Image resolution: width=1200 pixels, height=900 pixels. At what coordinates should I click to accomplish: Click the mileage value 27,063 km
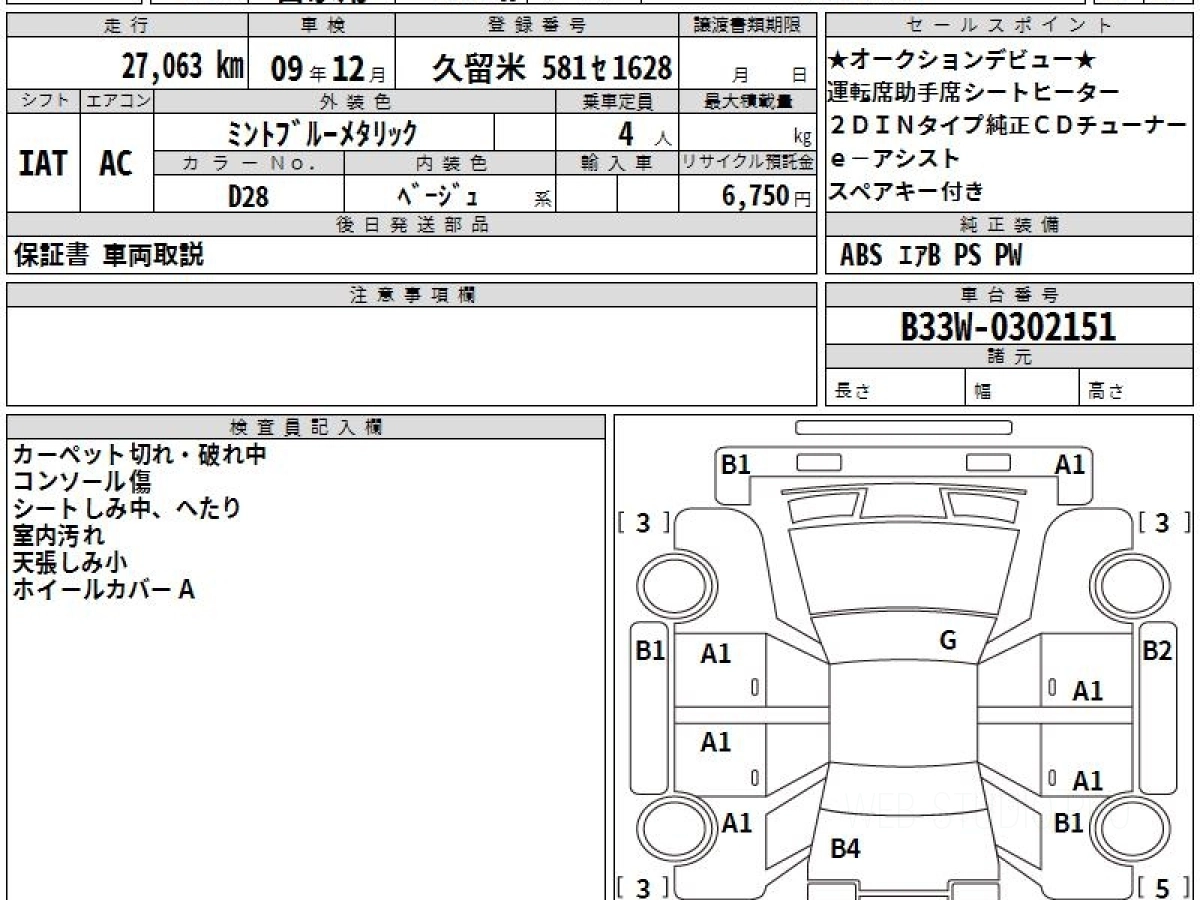click(x=183, y=67)
